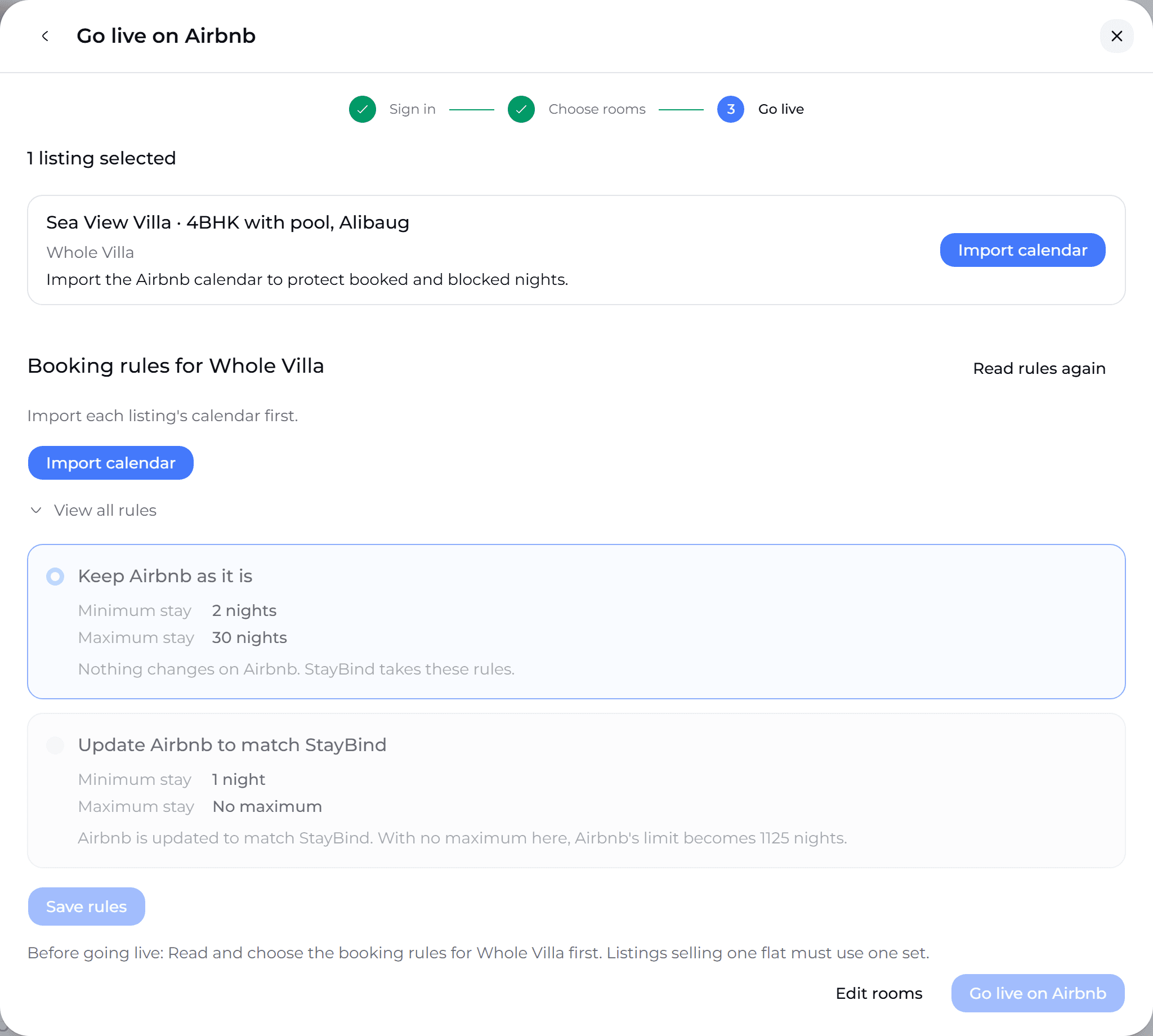Click Edit rooms link

tap(879, 993)
